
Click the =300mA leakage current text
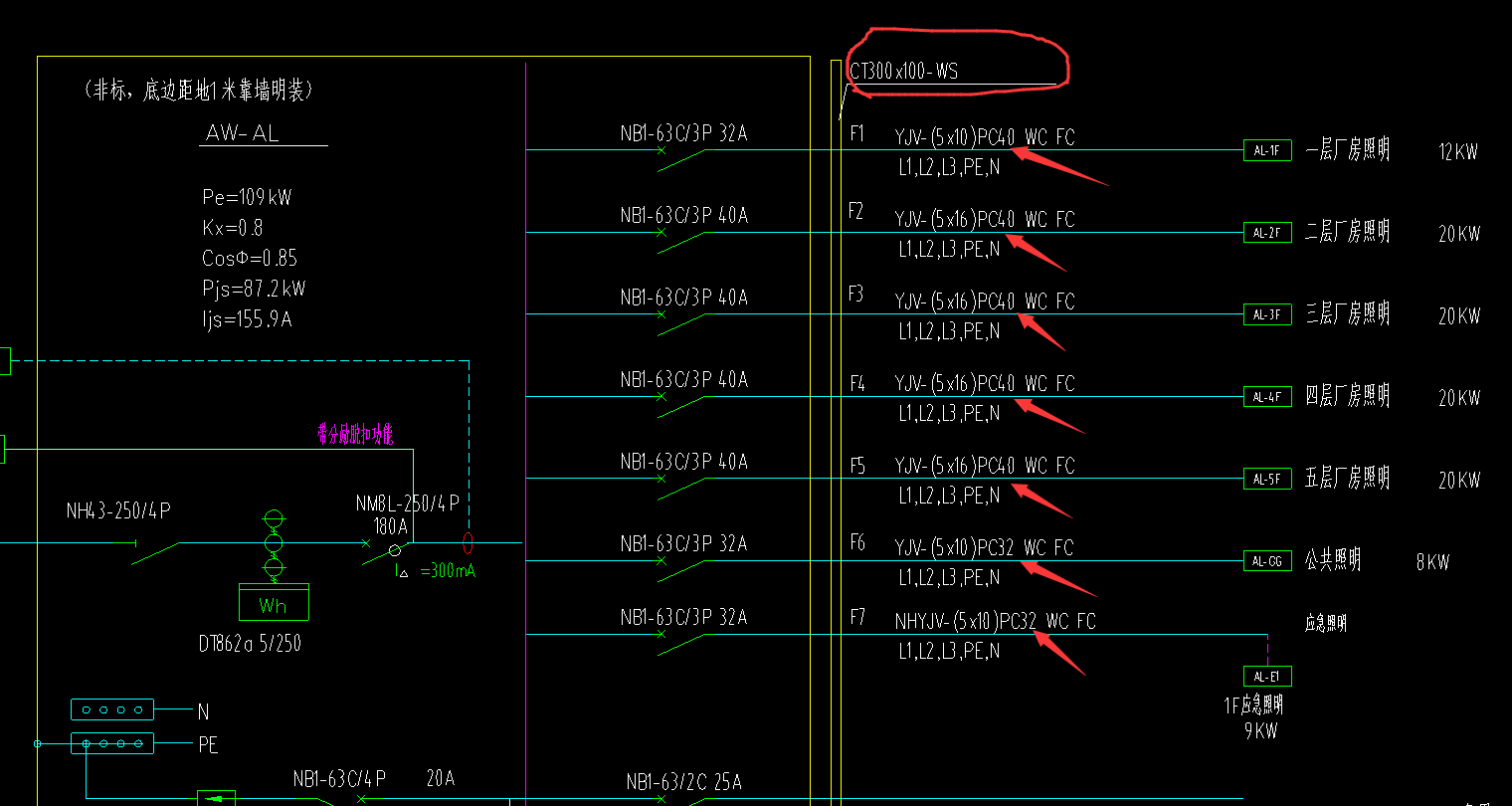[x=448, y=571]
